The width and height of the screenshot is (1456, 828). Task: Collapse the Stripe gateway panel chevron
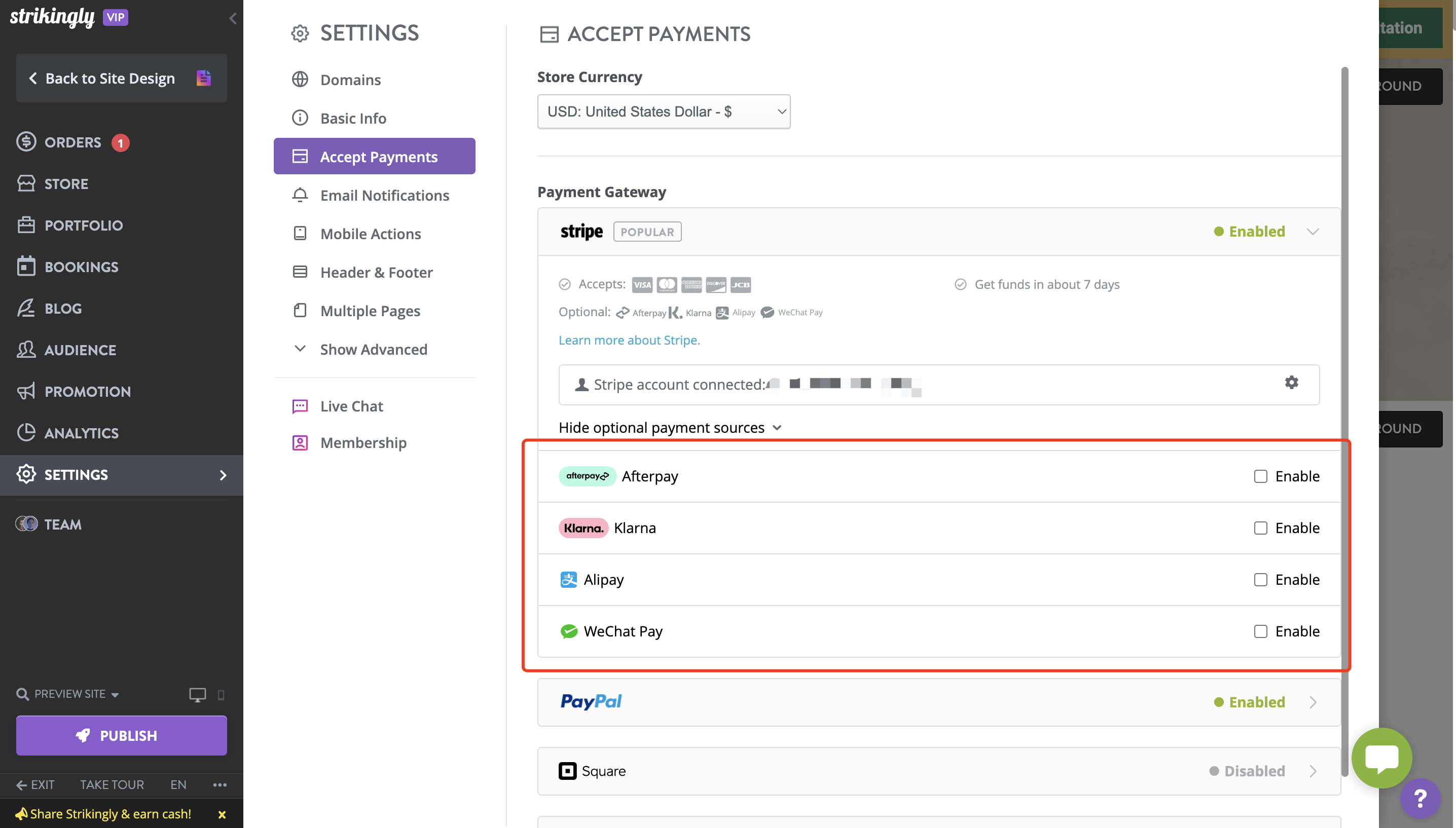click(x=1312, y=232)
